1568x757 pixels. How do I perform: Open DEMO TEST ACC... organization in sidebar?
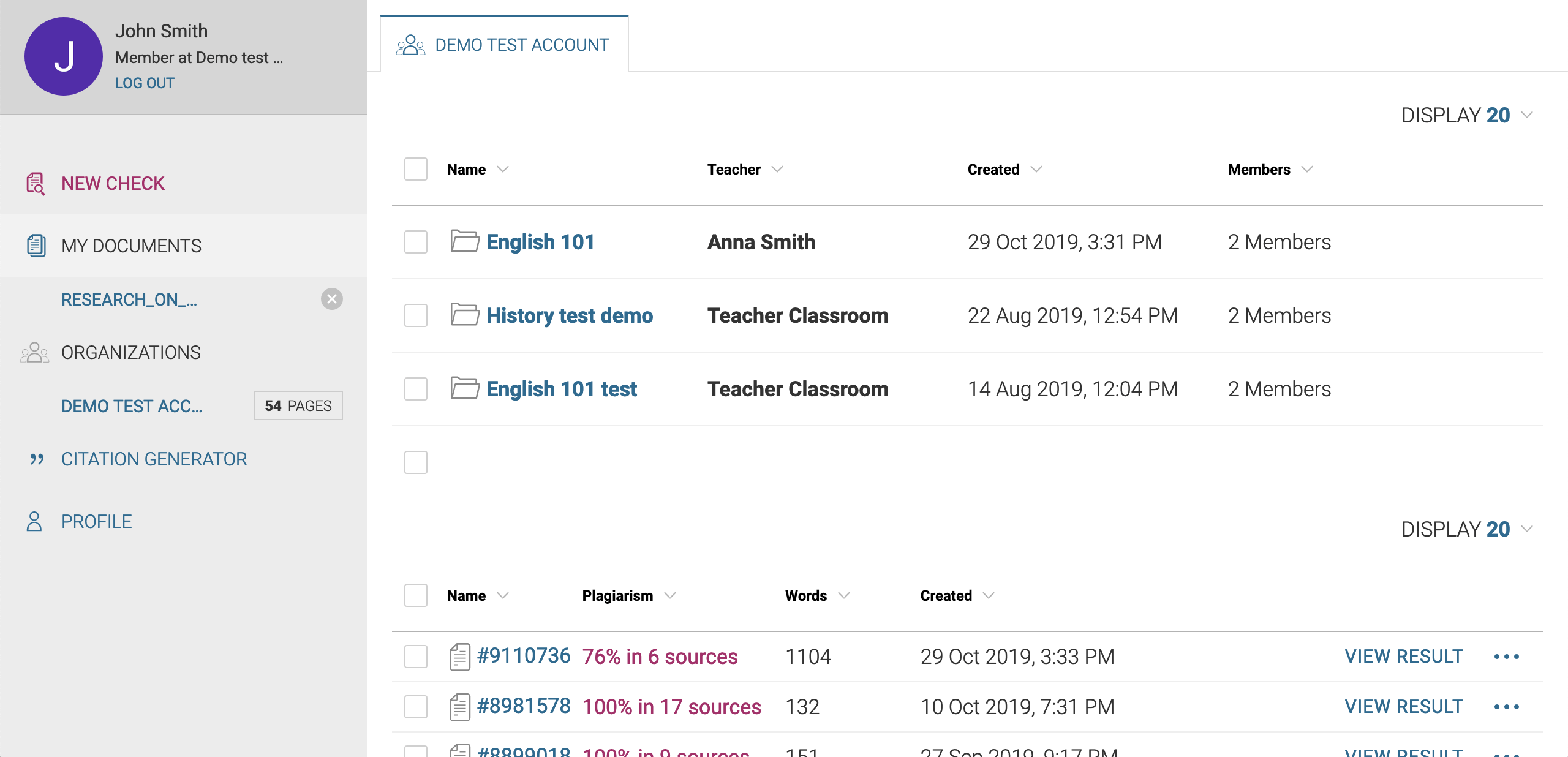coord(132,406)
